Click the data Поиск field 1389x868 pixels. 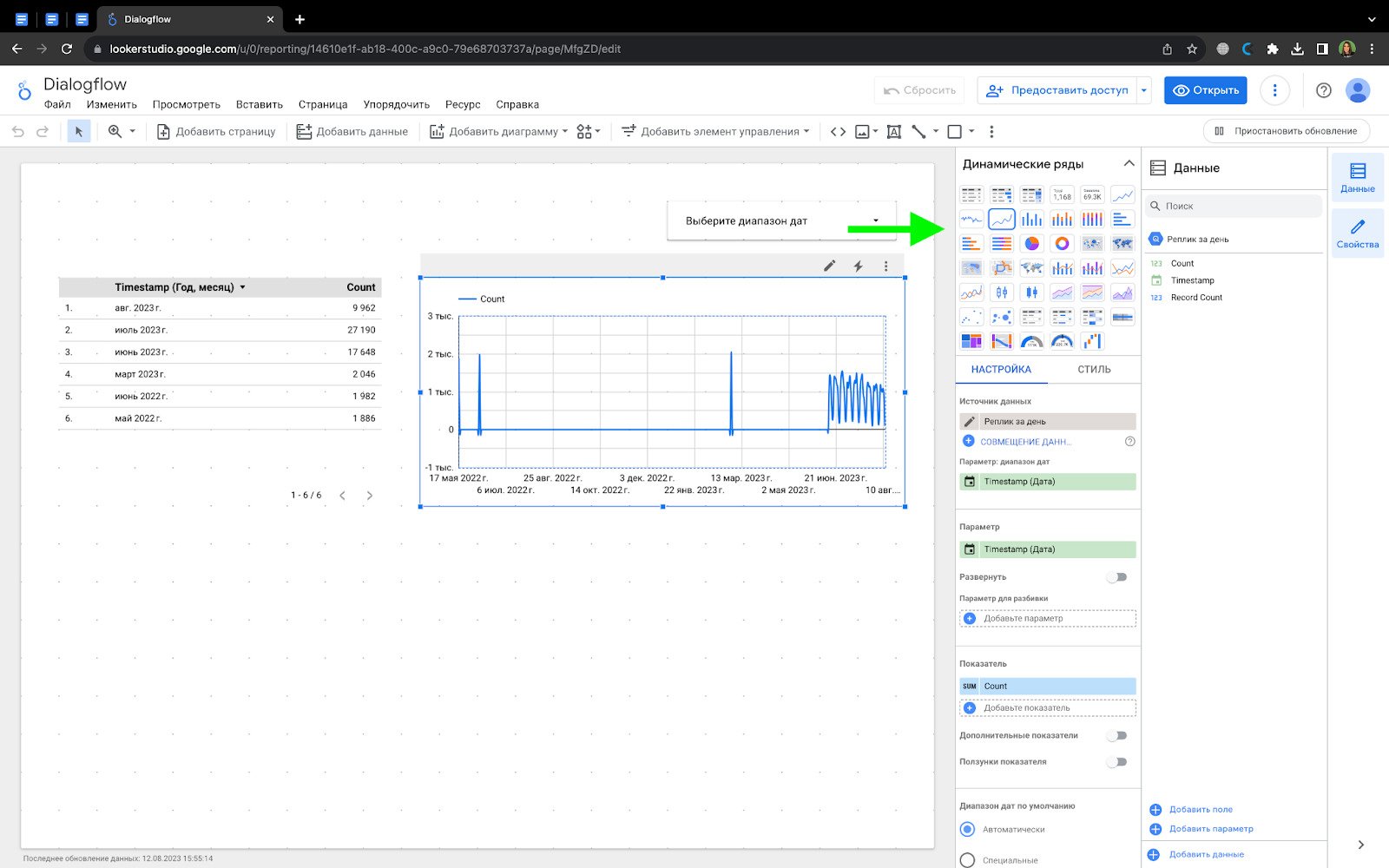1234,207
